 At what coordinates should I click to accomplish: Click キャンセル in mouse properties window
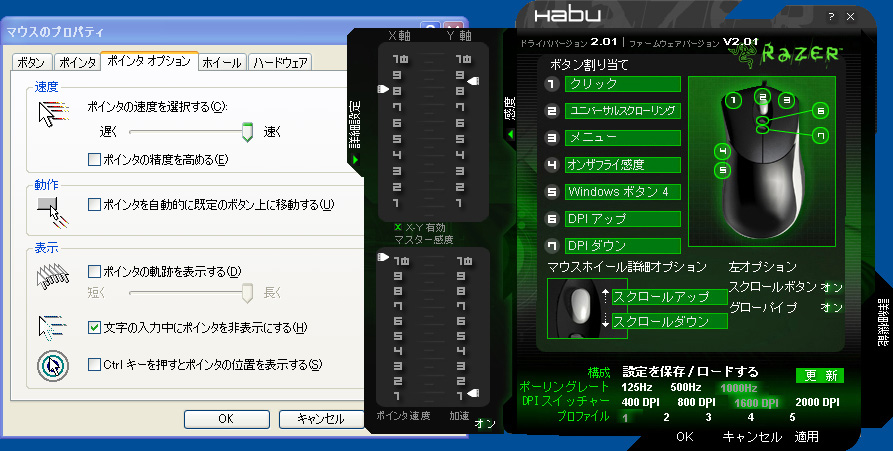[x=321, y=419]
